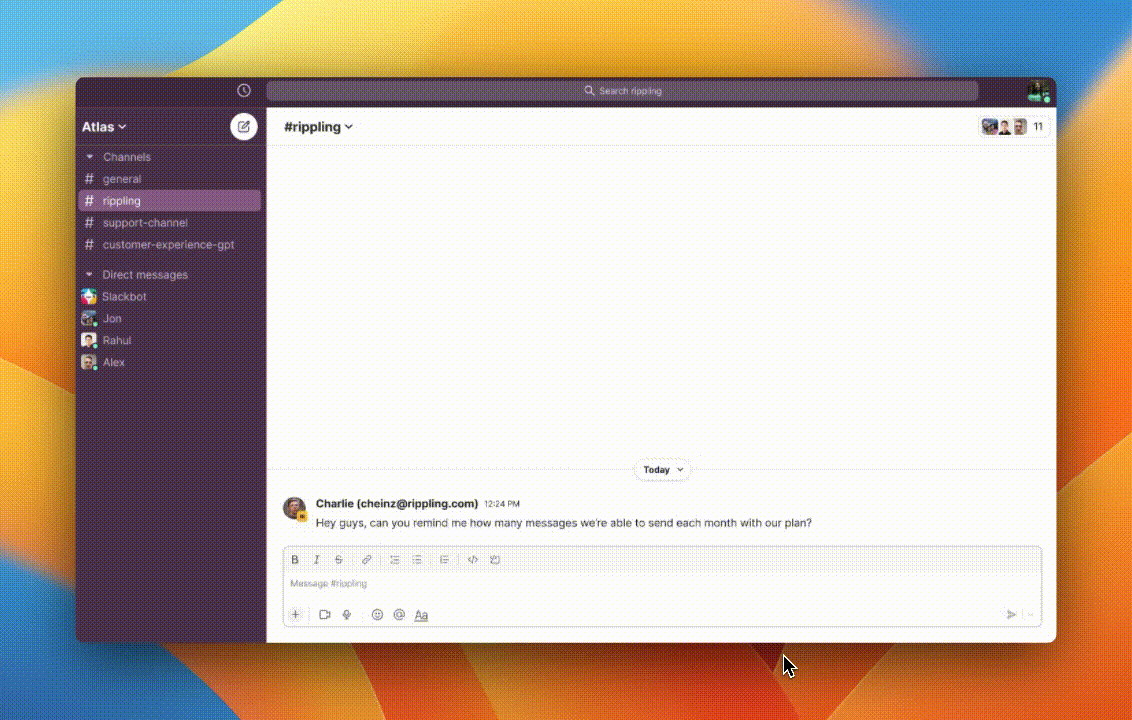This screenshot has height=720, width=1132.
Task: Open the emoji picker
Action: click(377, 615)
